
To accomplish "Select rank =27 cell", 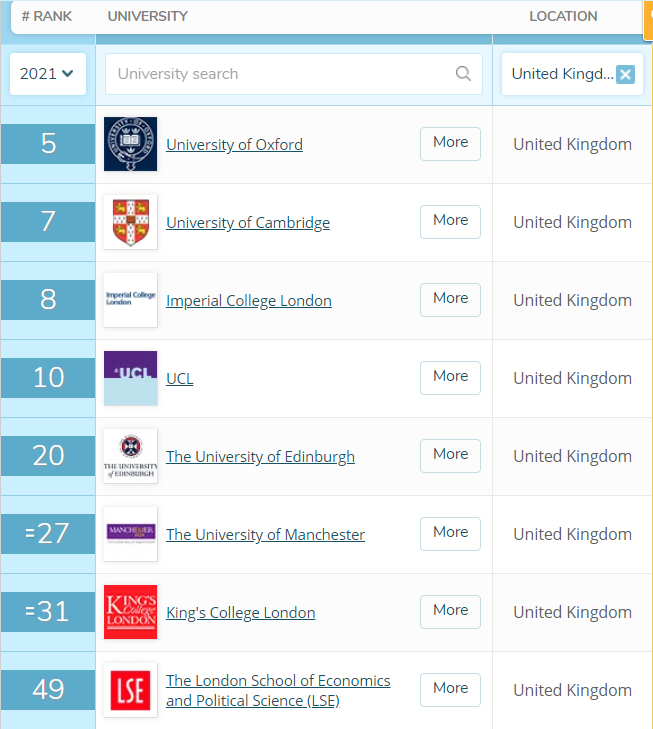I will point(48,534).
